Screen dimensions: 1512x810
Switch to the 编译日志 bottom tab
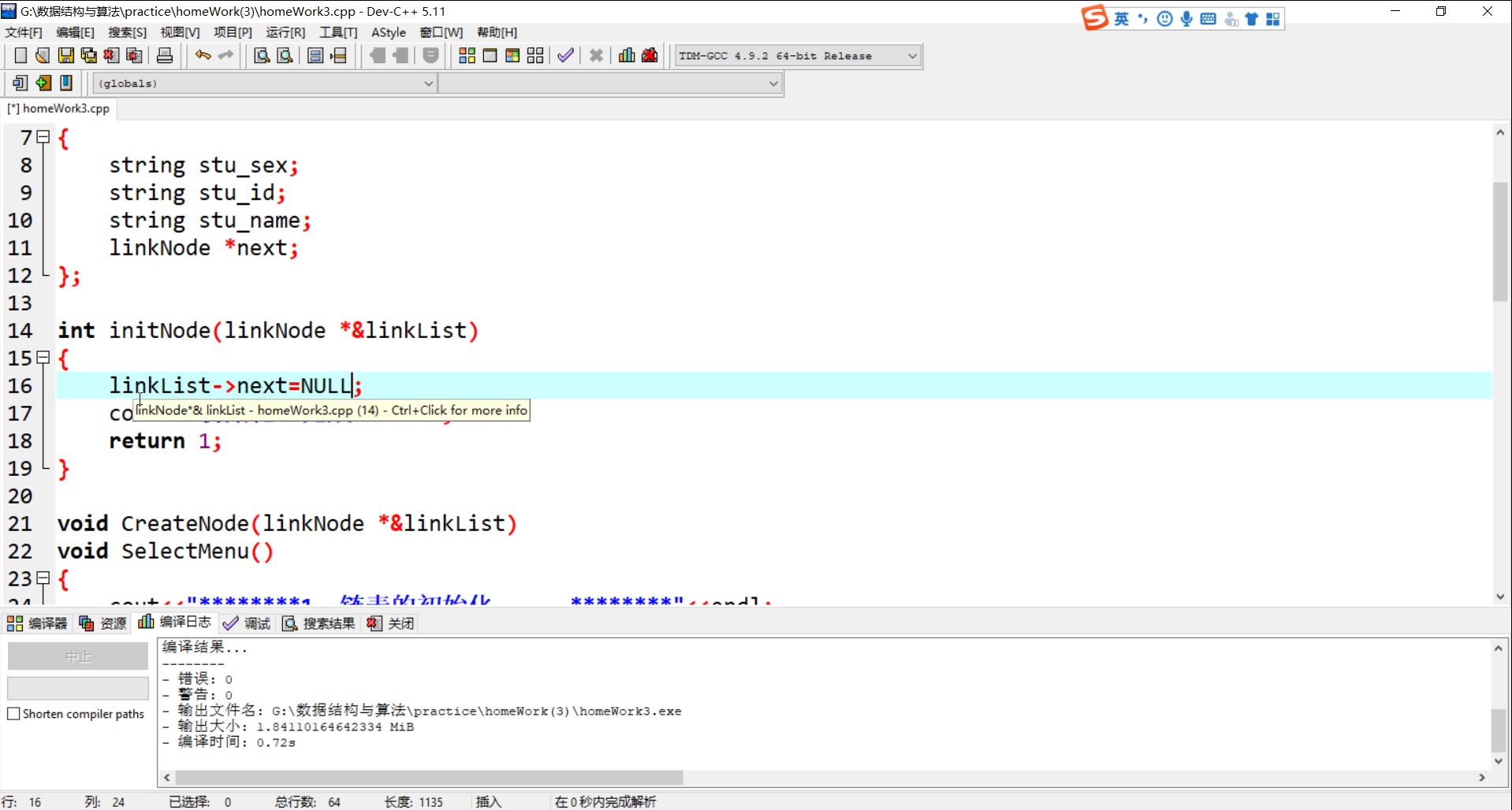coord(175,622)
